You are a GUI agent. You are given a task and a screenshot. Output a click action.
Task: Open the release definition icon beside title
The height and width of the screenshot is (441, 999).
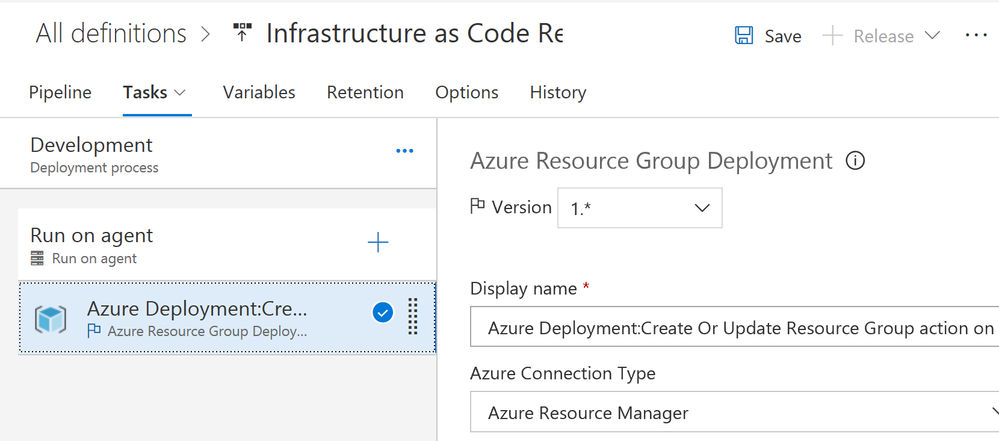coord(241,33)
